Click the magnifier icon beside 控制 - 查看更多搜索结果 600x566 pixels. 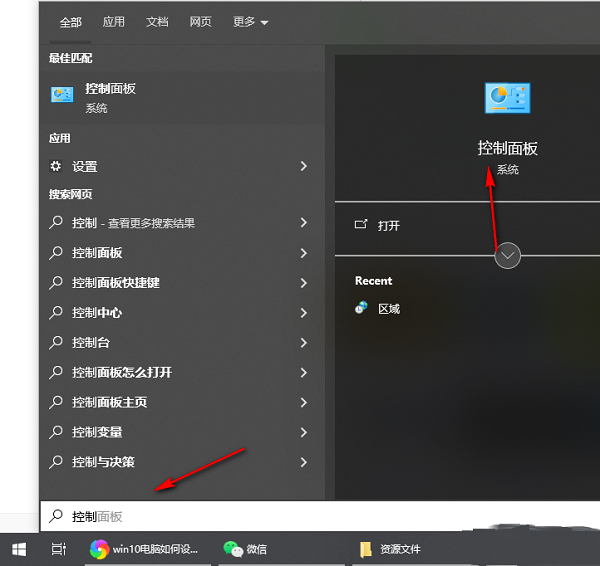(x=56, y=222)
